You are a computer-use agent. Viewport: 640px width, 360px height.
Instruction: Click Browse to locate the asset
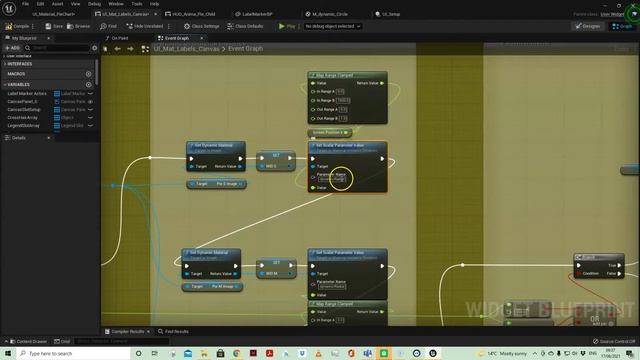tap(78, 26)
